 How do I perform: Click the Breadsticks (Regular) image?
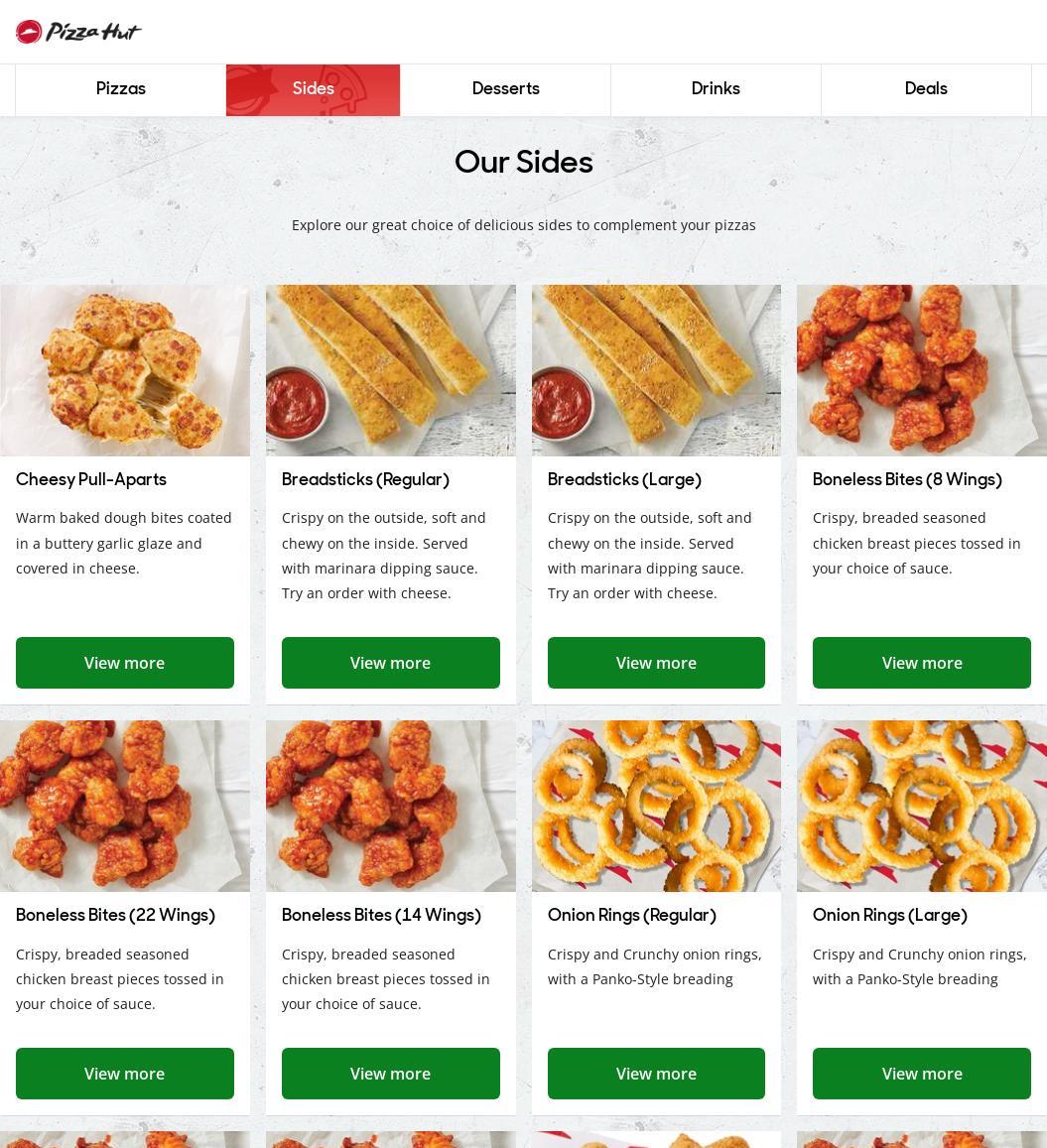pyautogui.click(x=391, y=370)
